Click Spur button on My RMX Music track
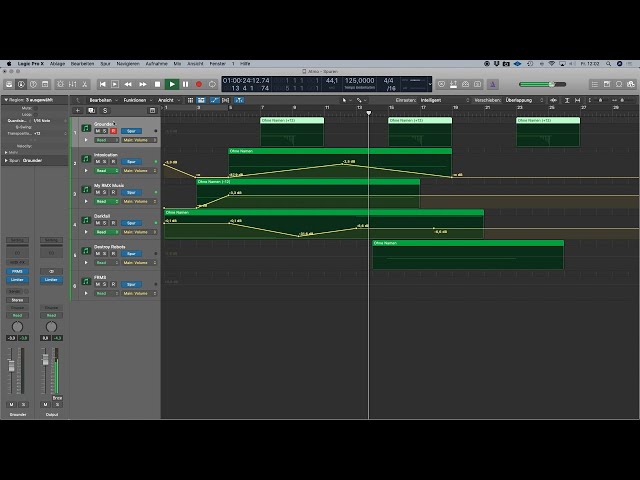The height and width of the screenshot is (480, 640). (x=131, y=192)
